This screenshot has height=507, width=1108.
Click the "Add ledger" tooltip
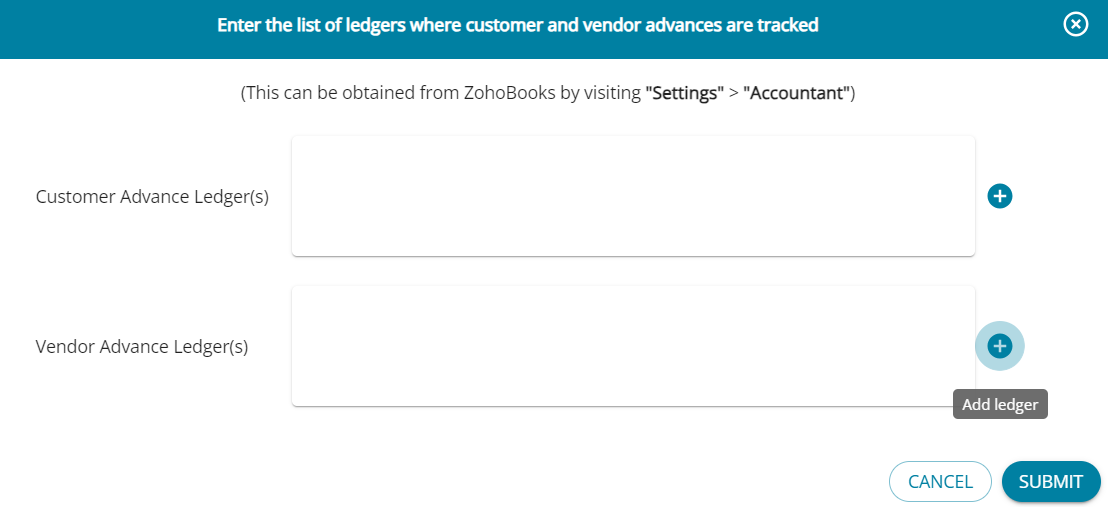coord(1000,405)
